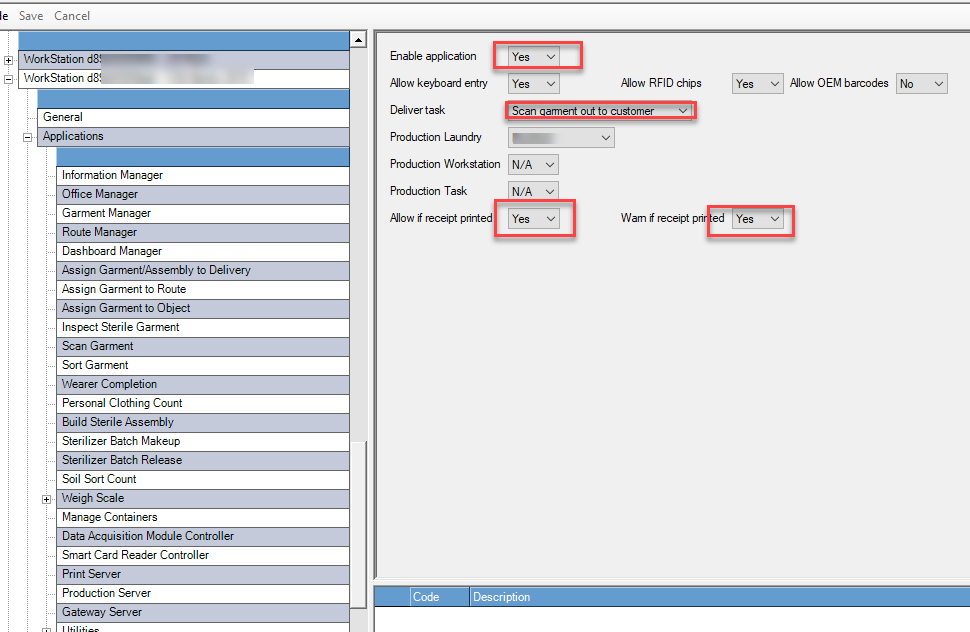The height and width of the screenshot is (632, 970).
Task: Open the Allow if receipt printed dropdown
Action: [535, 217]
